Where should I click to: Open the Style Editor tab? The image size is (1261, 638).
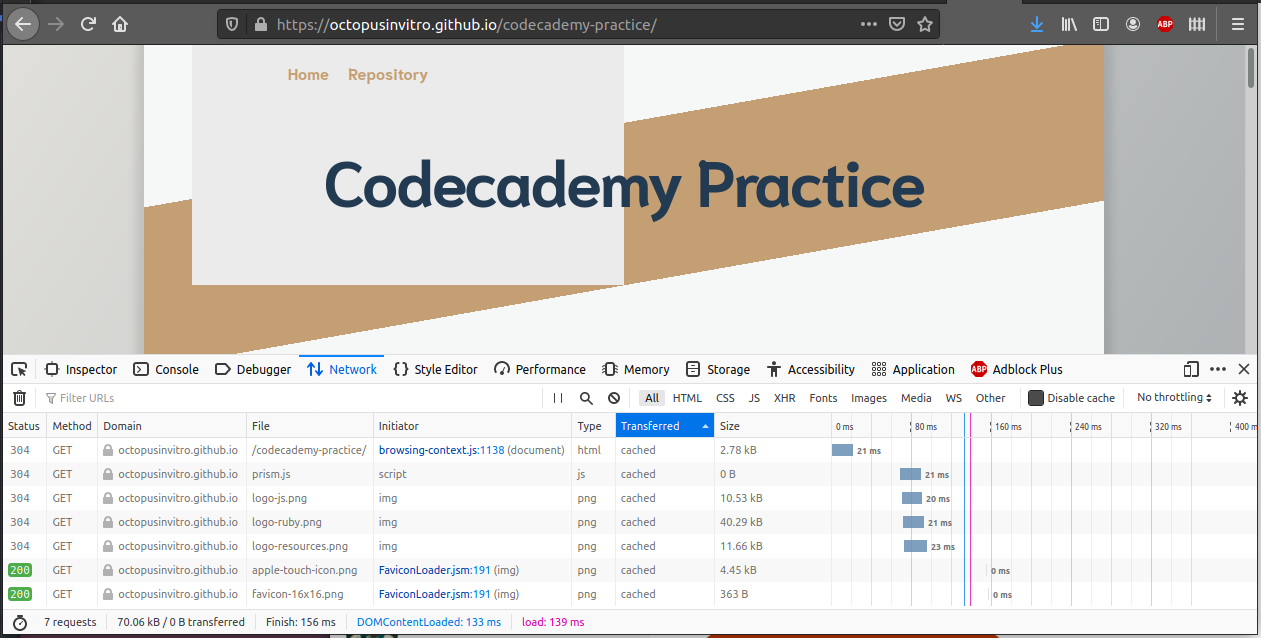(x=435, y=369)
